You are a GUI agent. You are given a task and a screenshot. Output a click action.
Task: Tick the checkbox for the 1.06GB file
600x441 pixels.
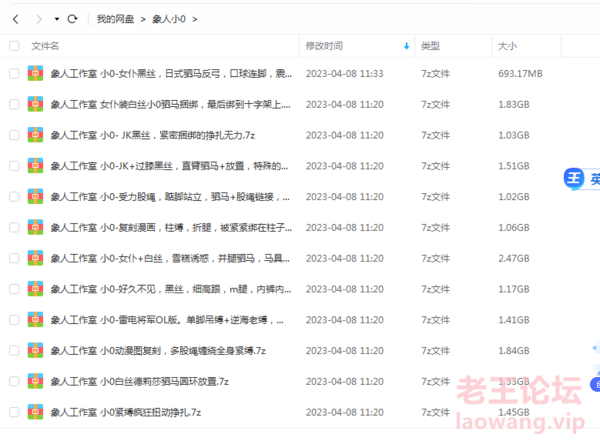click(x=14, y=227)
